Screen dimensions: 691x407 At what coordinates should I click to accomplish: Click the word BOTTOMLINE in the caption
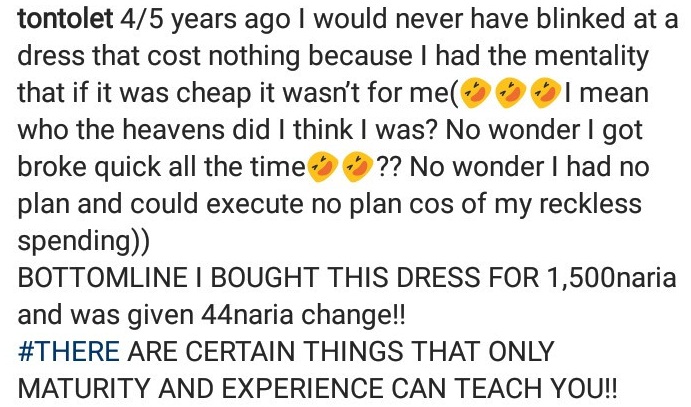pos(102,278)
